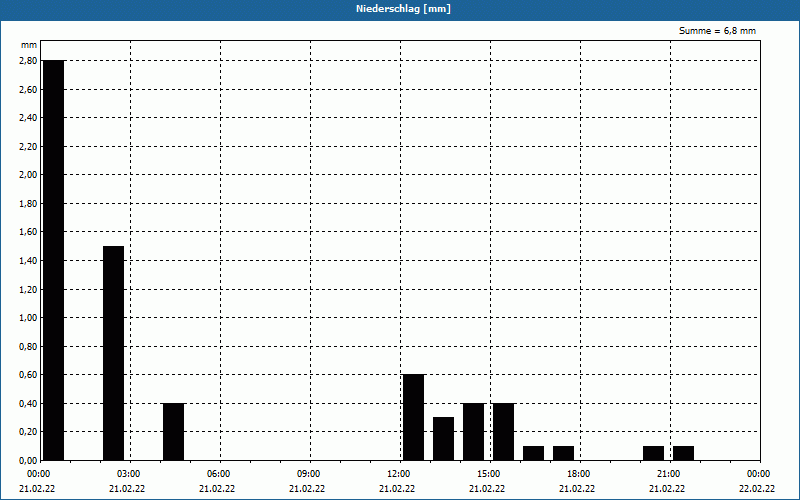800x500 pixels.
Task: Click the bar reaching 1,50 mm before 03:00
Action: (113, 353)
